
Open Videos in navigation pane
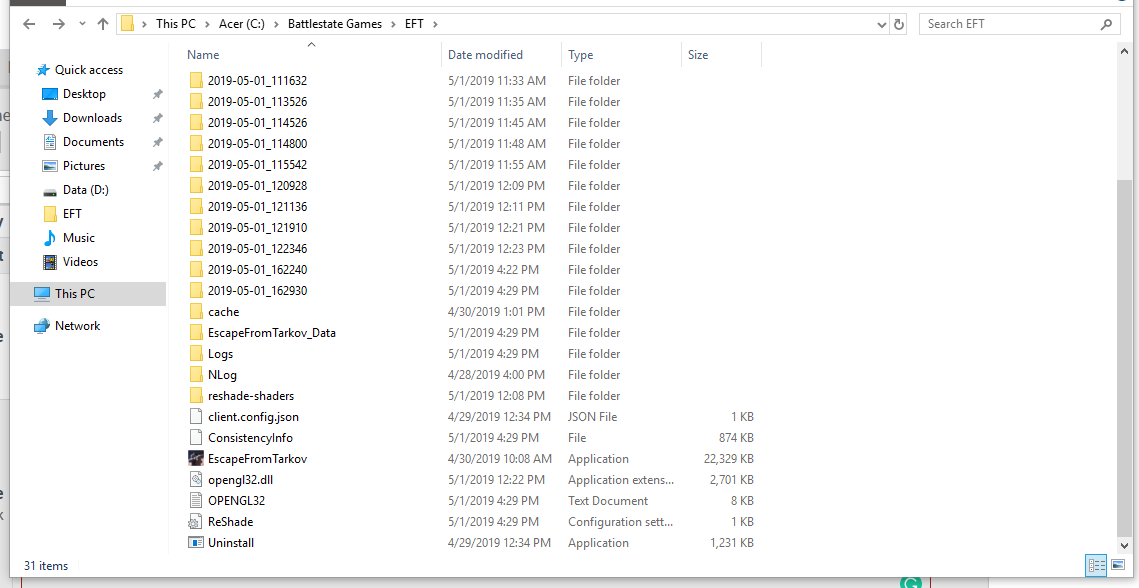[80, 262]
